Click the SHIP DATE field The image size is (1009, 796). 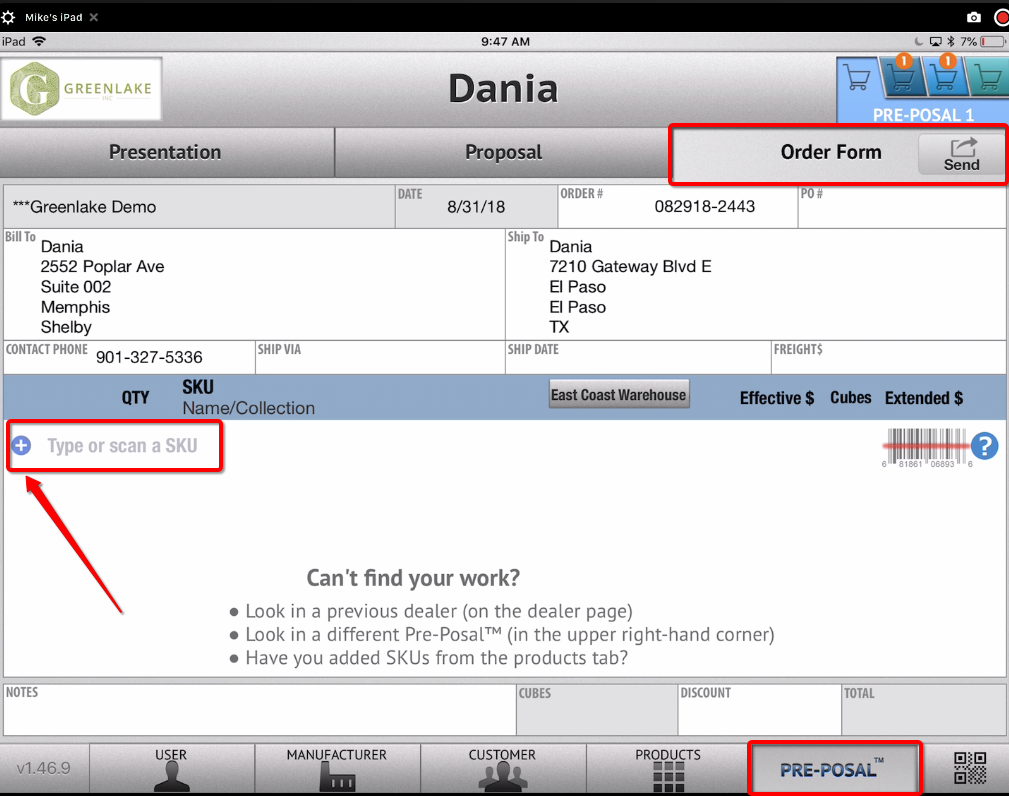[x=638, y=357]
